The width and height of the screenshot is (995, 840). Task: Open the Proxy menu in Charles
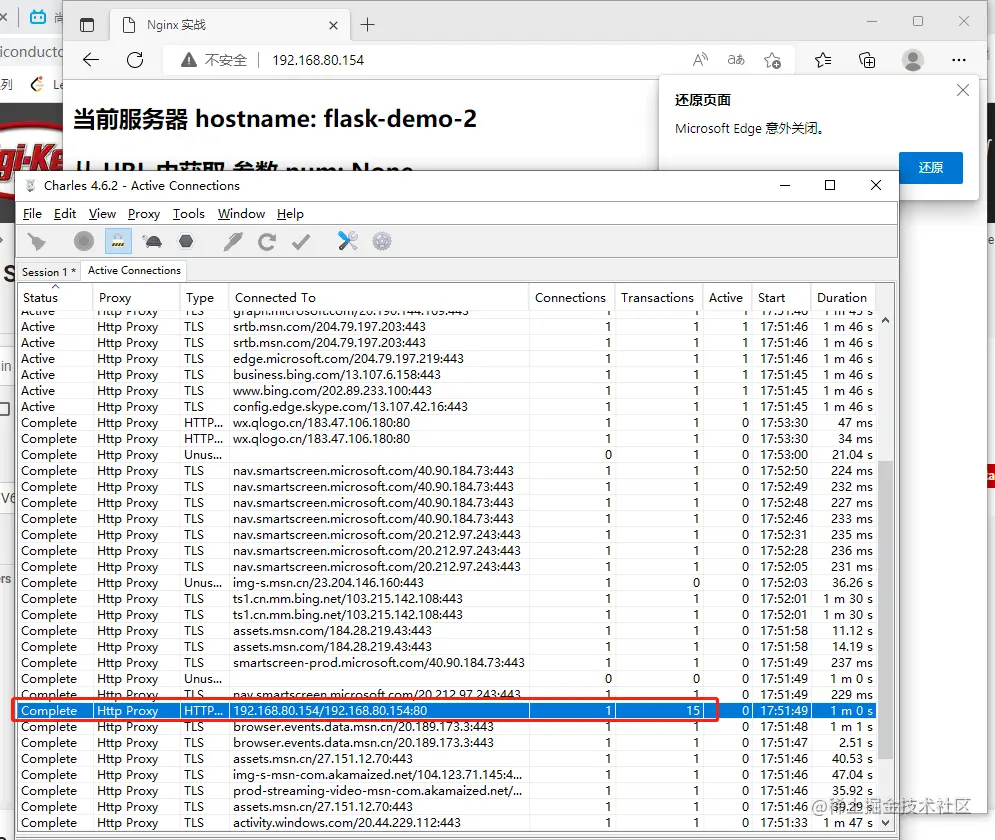(144, 214)
